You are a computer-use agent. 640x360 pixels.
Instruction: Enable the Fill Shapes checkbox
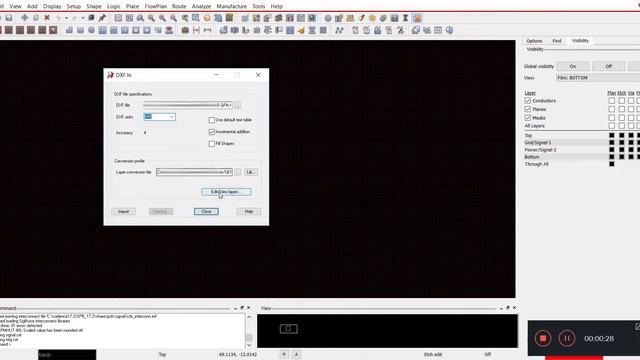(211, 144)
